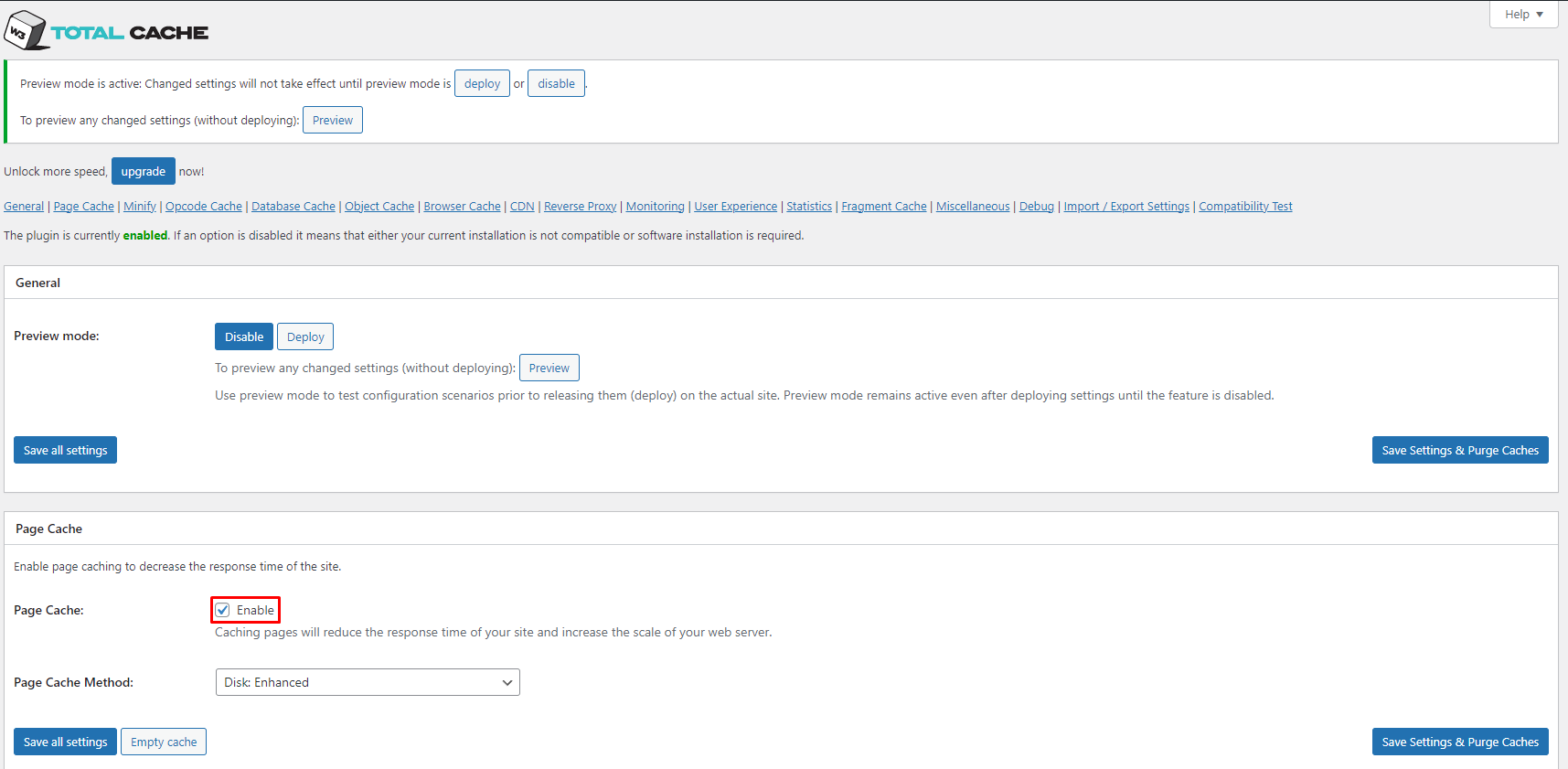Viewport: 1568px width, 769px height.
Task: Click Deploy button in General section
Action: tap(305, 336)
